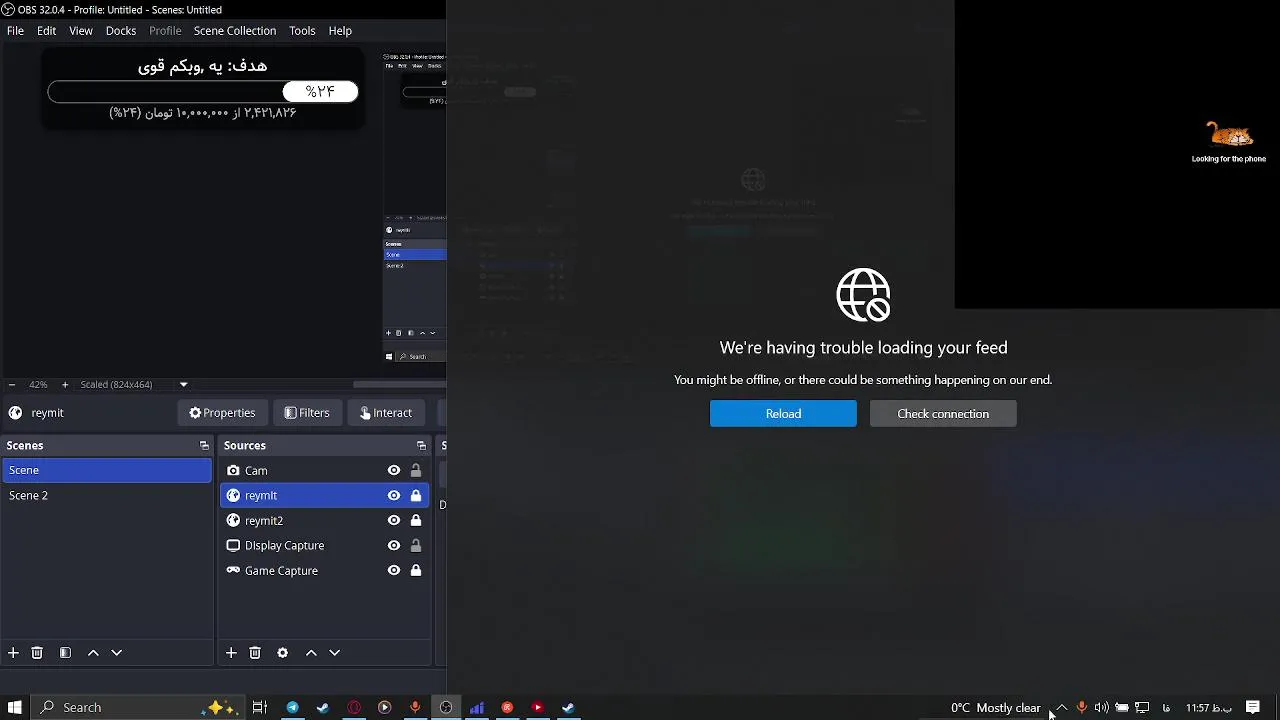The width and height of the screenshot is (1280, 720).
Task: Open the Docks menu
Action: (x=121, y=31)
